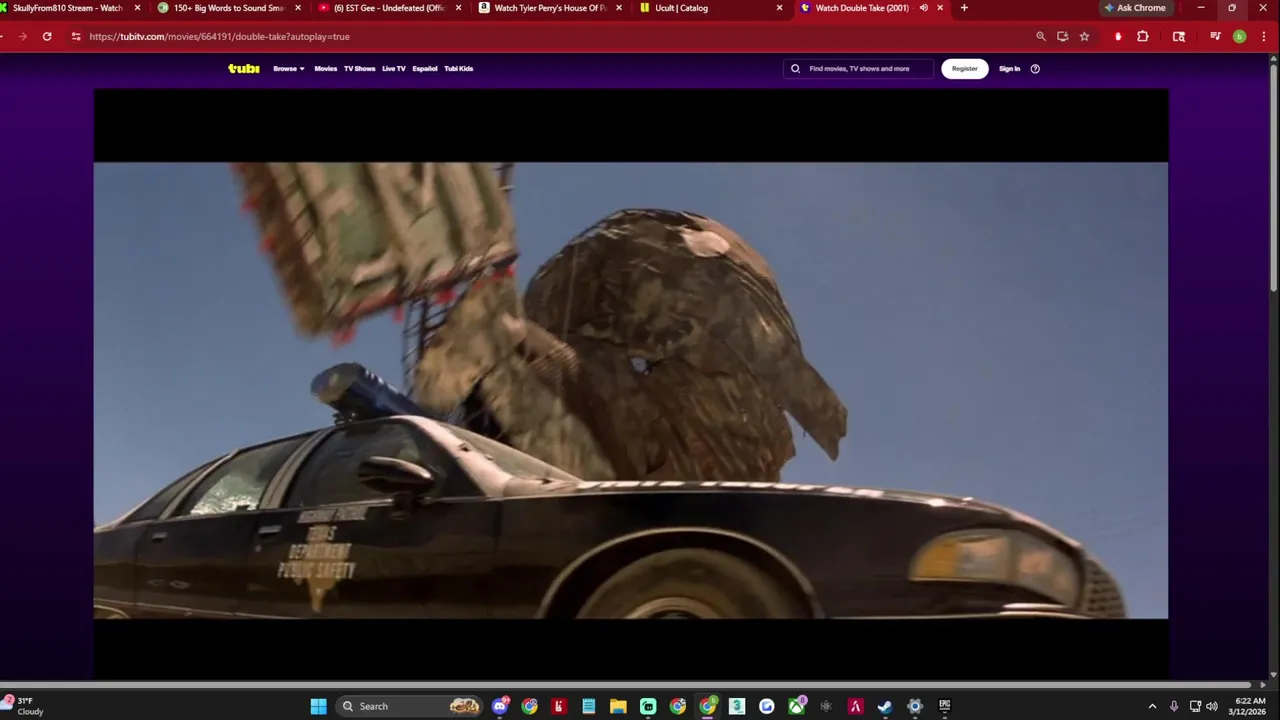Viewport: 1280px width, 720px height.
Task: Open the Xbox app in taskbar
Action: pyautogui.click(x=796, y=706)
